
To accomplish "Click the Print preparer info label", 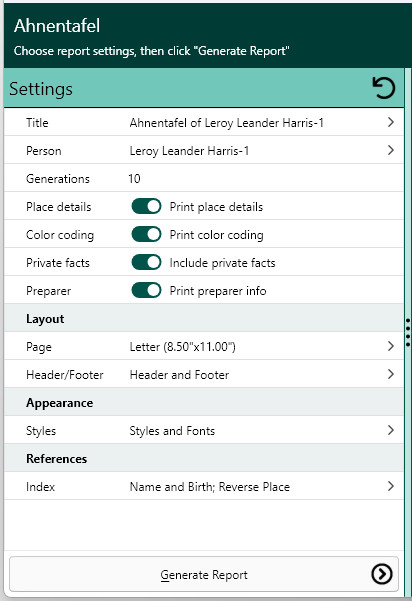I will coord(218,291).
